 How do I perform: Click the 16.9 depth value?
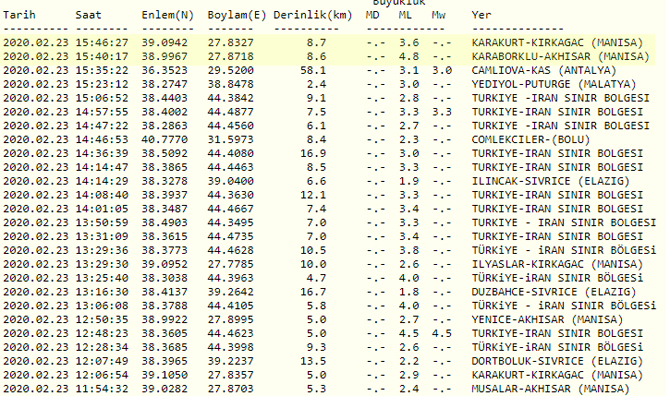(x=313, y=153)
